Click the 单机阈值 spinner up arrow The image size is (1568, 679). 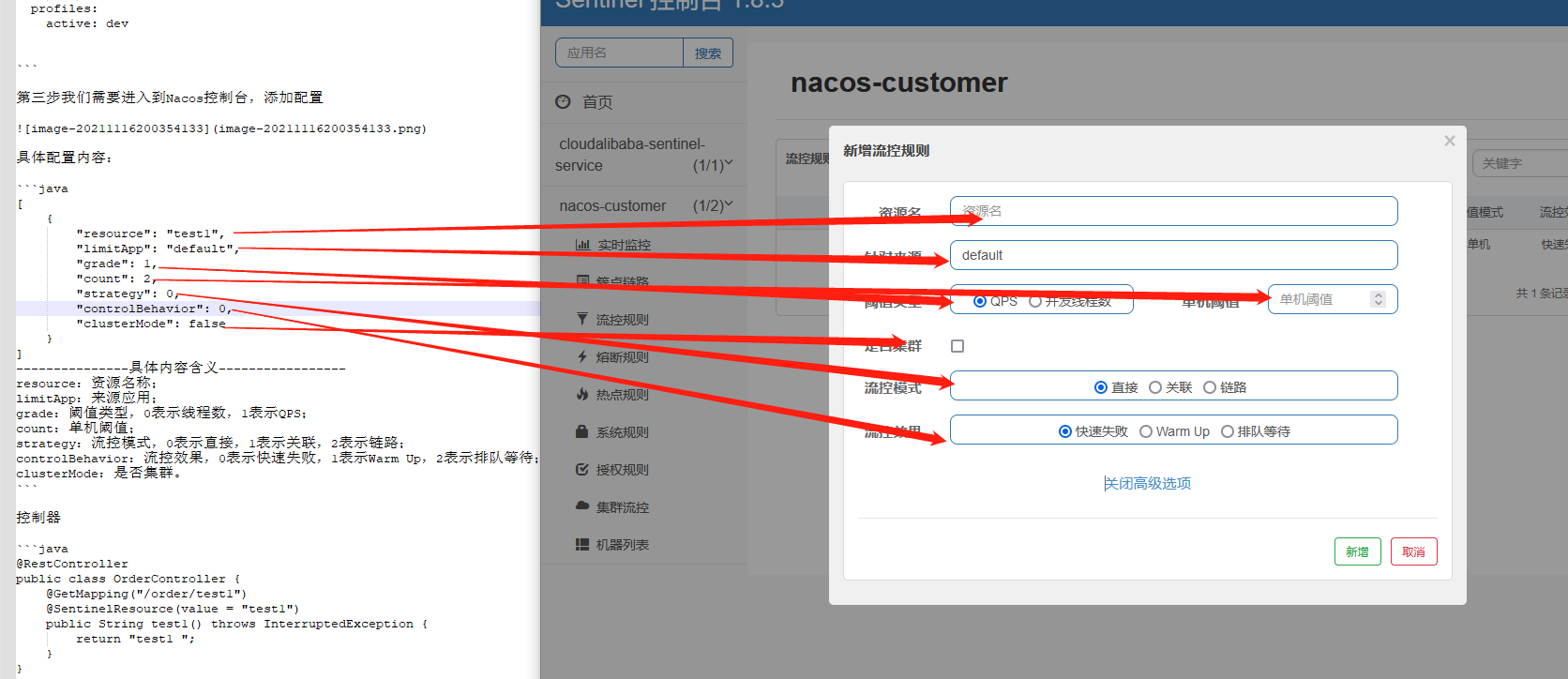(x=1379, y=295)
